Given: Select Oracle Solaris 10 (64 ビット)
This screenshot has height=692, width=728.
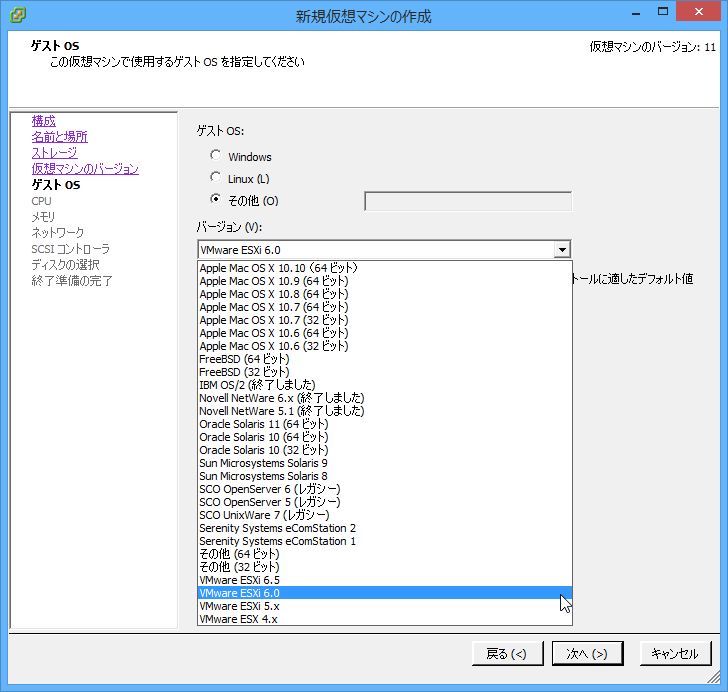Looking at the screenshot, I should tap(384, 437).
